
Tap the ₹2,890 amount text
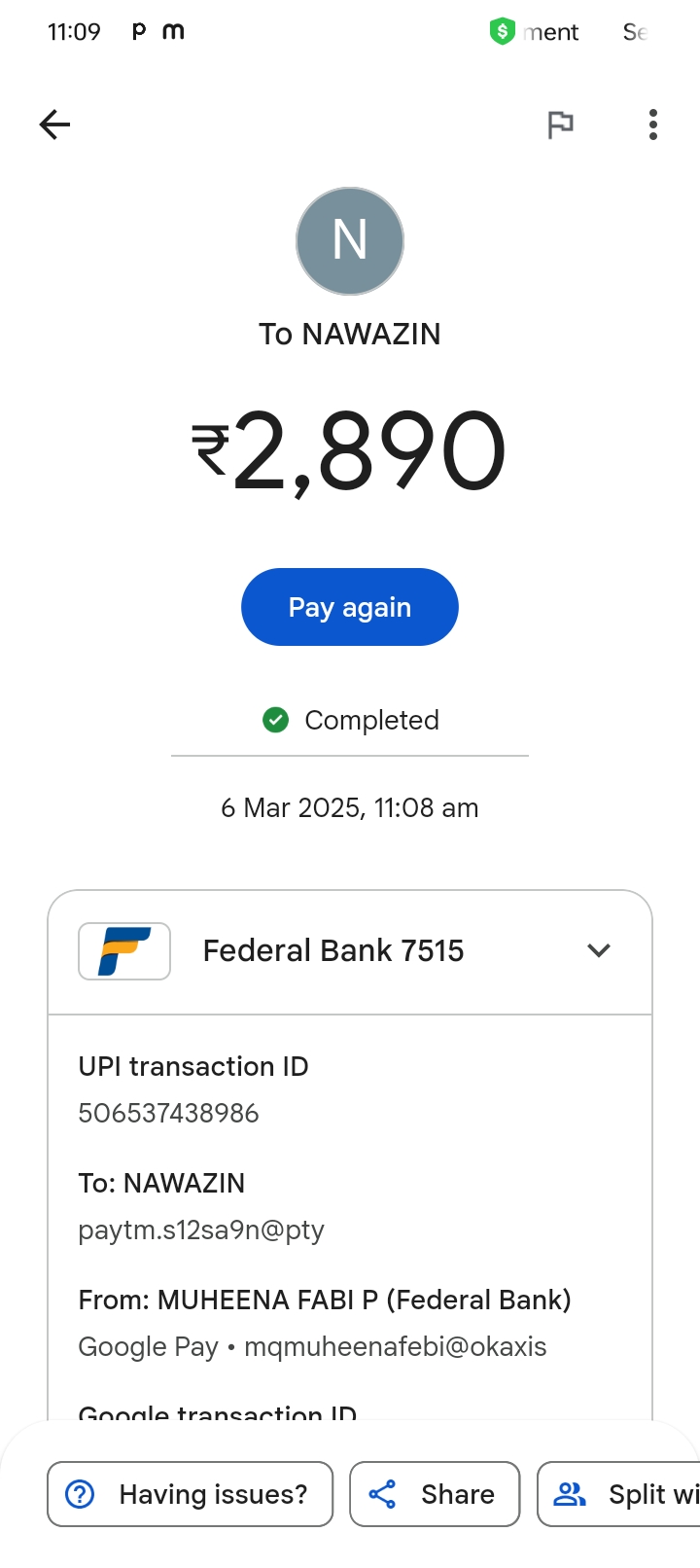(x=350, y=451)
